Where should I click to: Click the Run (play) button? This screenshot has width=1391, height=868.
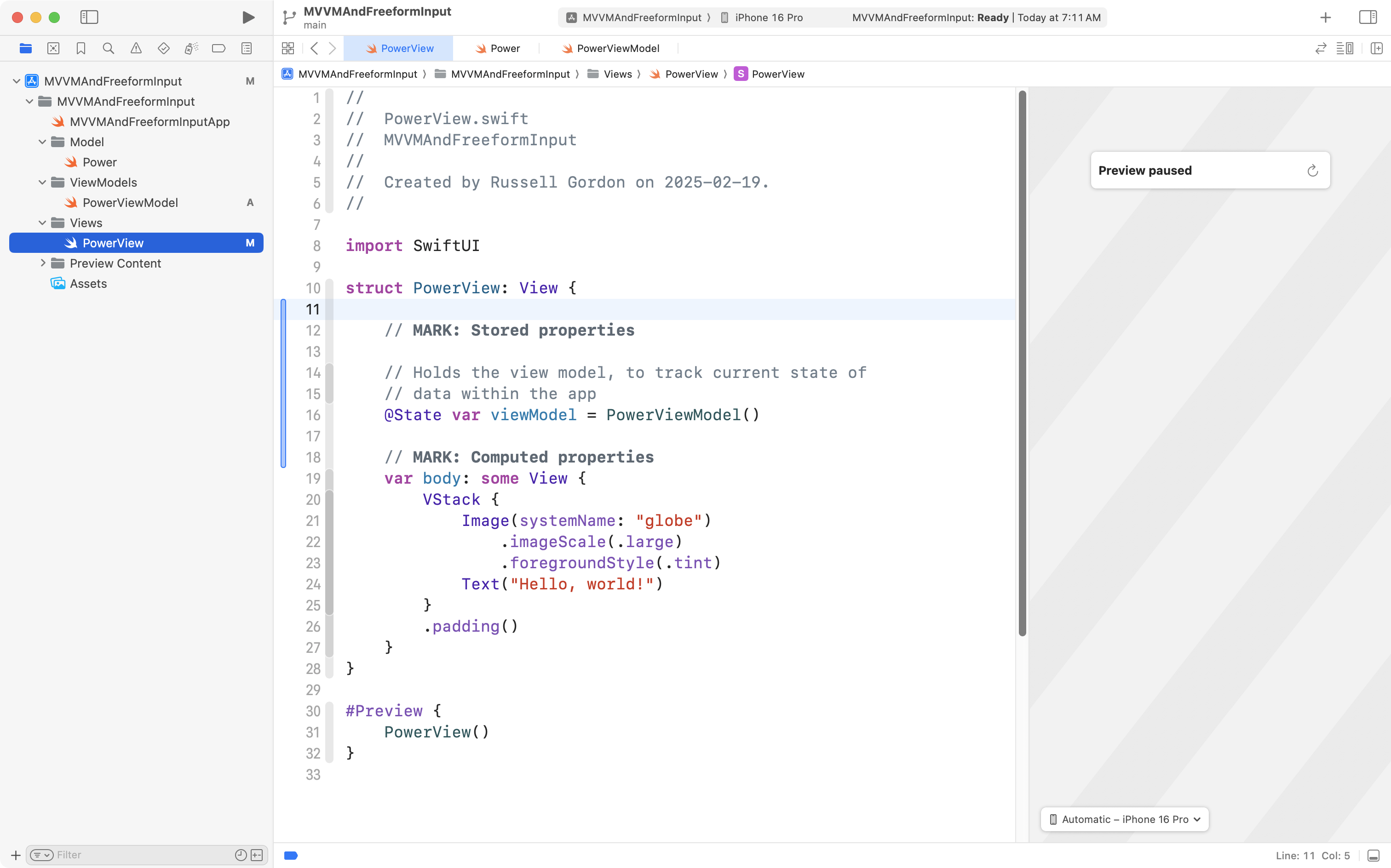(x=248, y=17)
